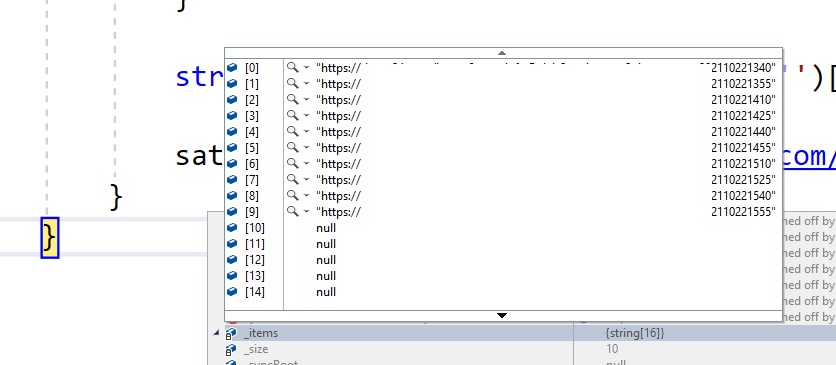Select the _size row in watch panel

coord(521,349)
